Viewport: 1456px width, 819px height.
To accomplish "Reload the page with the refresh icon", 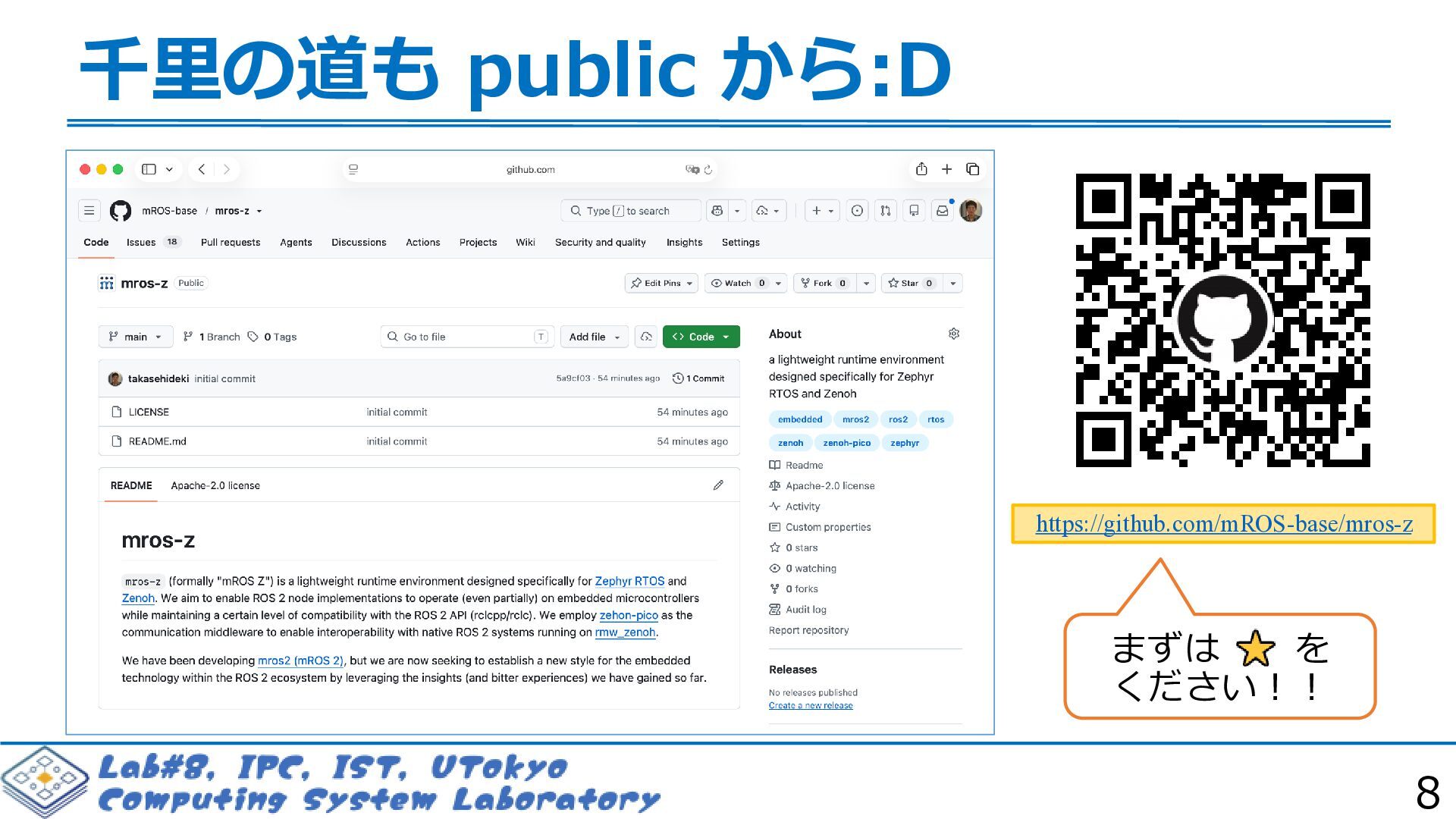I will (x=708, y=169).
